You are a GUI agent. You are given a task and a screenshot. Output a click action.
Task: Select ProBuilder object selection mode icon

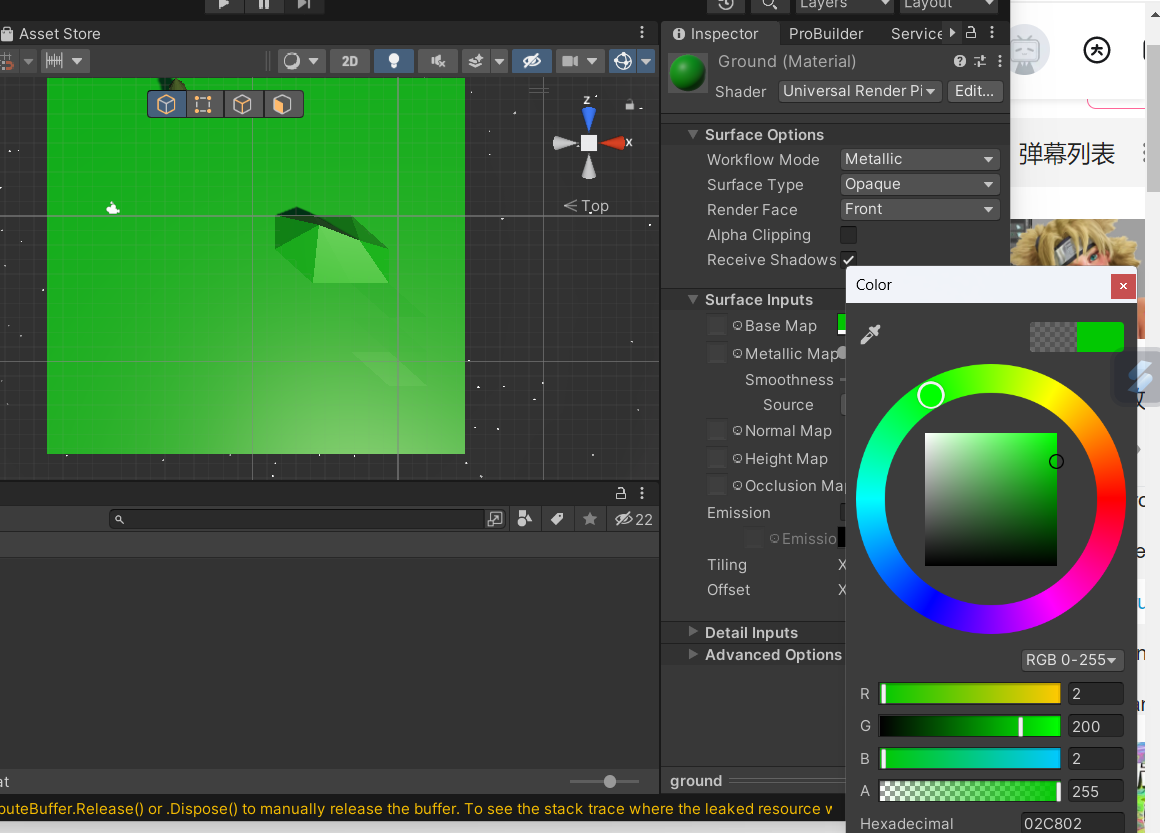(x=166, y=104)
